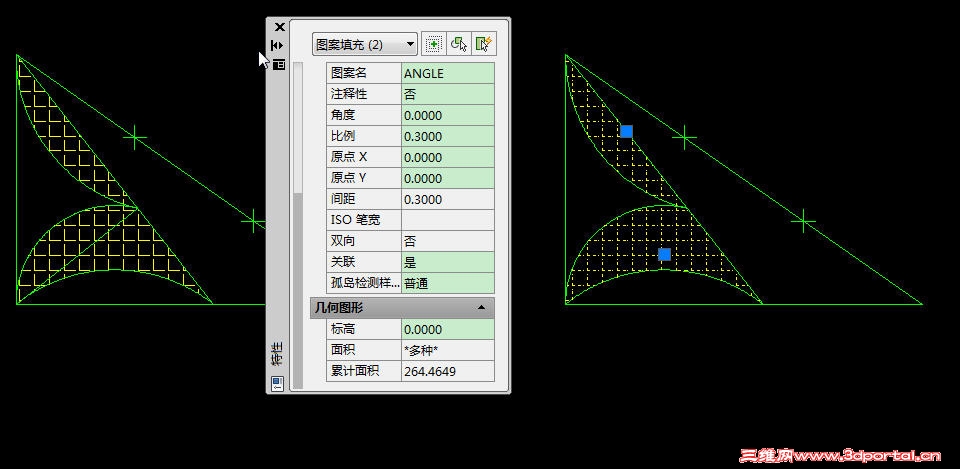960x469 pixels.
Task: Open the palette properties menu icon
Action: point(279,64)
